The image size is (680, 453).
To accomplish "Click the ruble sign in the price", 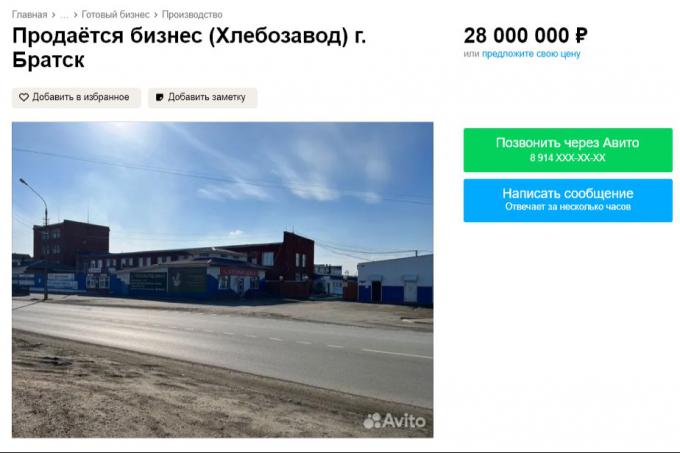I will pos(581,36).
